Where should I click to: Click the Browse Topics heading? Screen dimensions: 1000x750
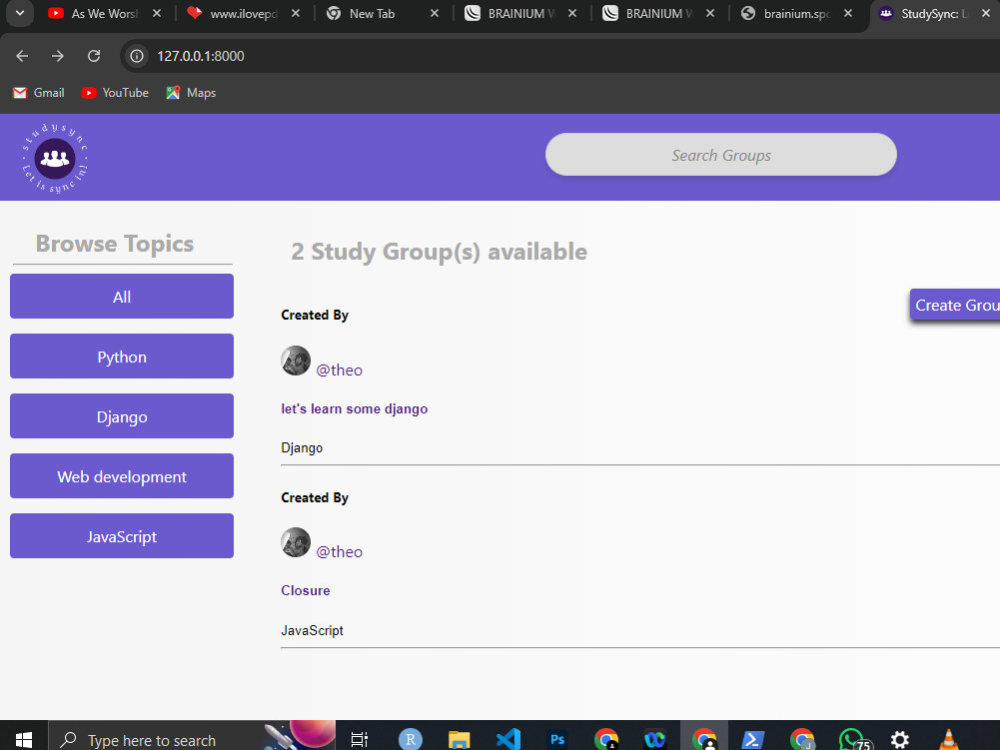[x=115, y=244]
